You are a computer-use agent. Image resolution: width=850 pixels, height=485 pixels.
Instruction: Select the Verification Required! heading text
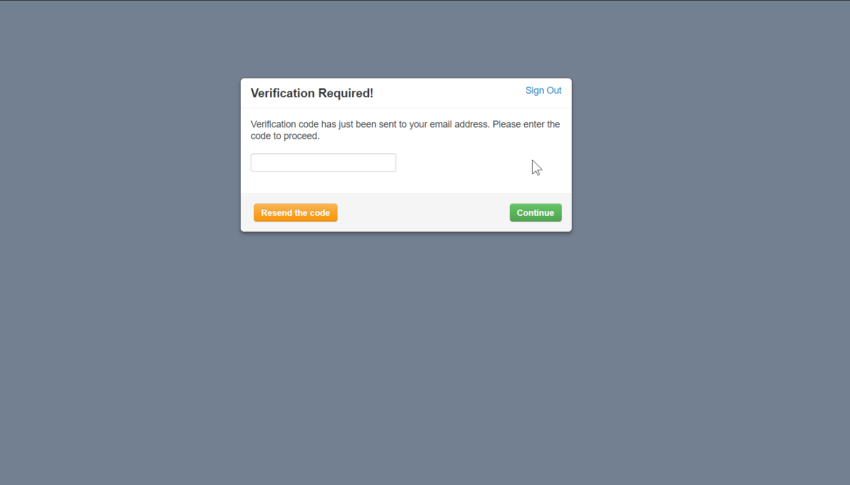(x=312, y=93)
